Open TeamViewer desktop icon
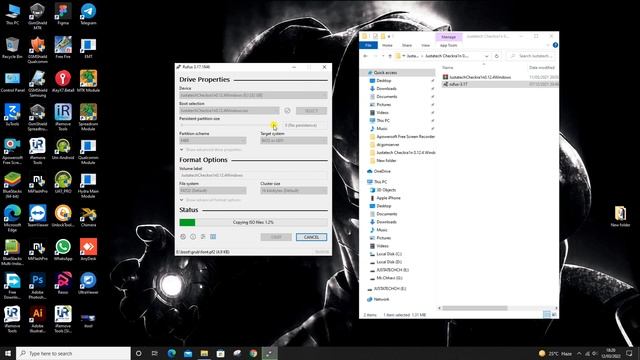This screenshot has width=640, height=360. point(38,216)
